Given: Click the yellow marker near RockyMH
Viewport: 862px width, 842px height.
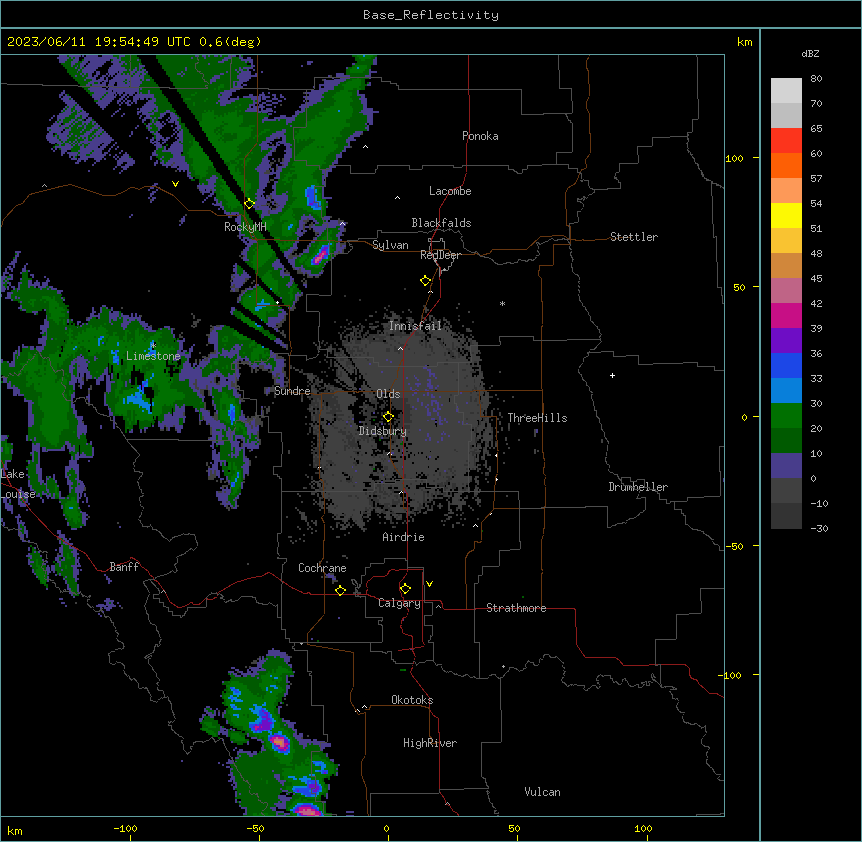Looking at the screenshot, I should pos(249,203).
